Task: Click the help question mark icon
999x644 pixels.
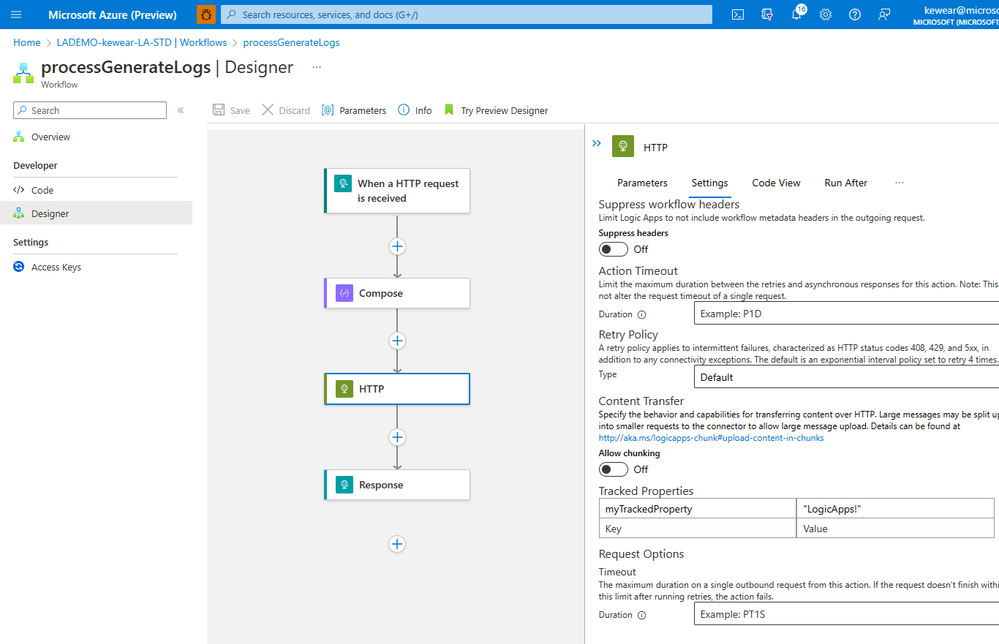Action: pyautogui.click(x=855, y=15)
